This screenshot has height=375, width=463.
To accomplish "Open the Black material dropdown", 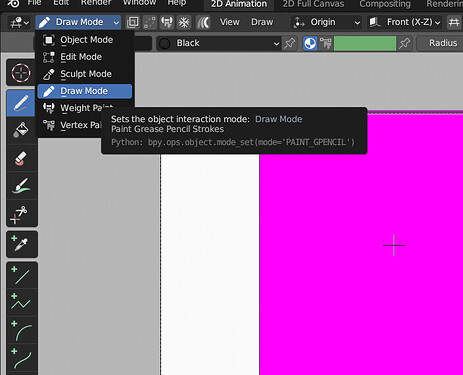I will point(219,43).
